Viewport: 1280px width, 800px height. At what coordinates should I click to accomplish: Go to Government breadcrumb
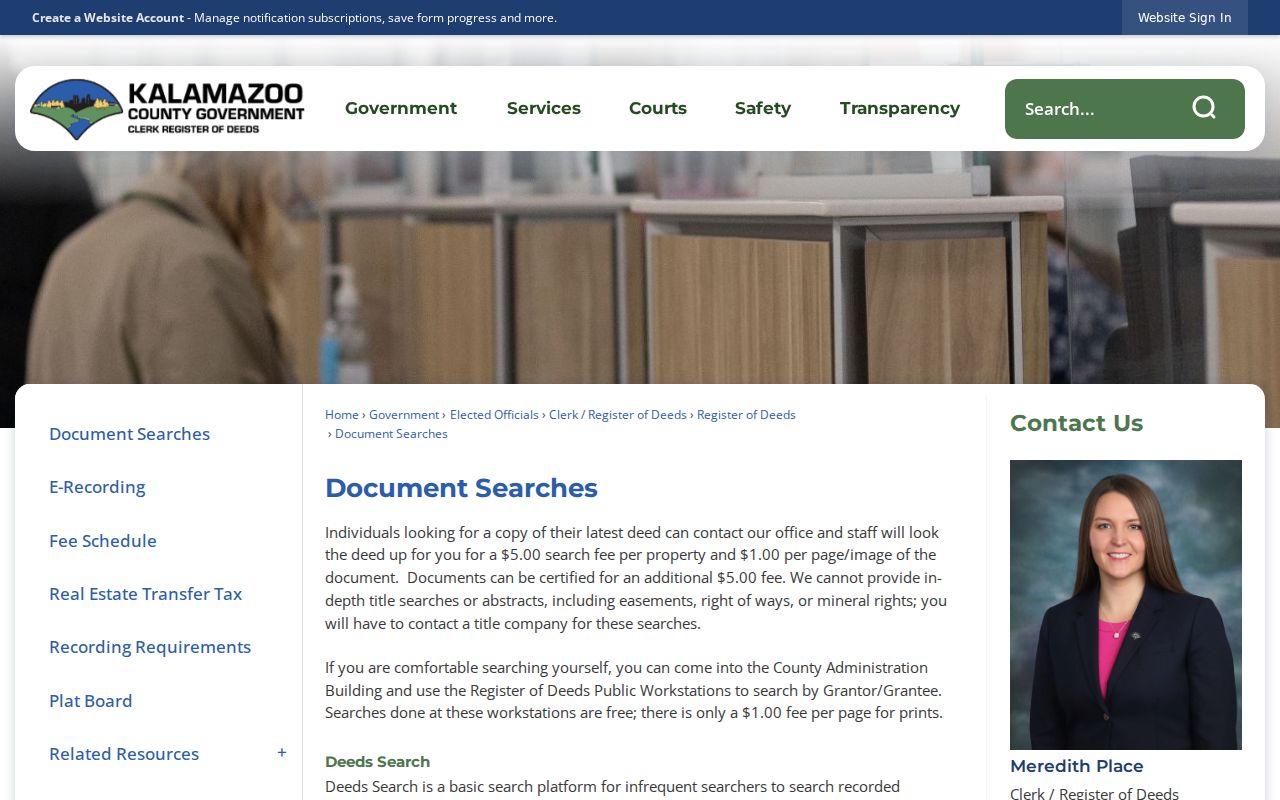coord(404,415)
